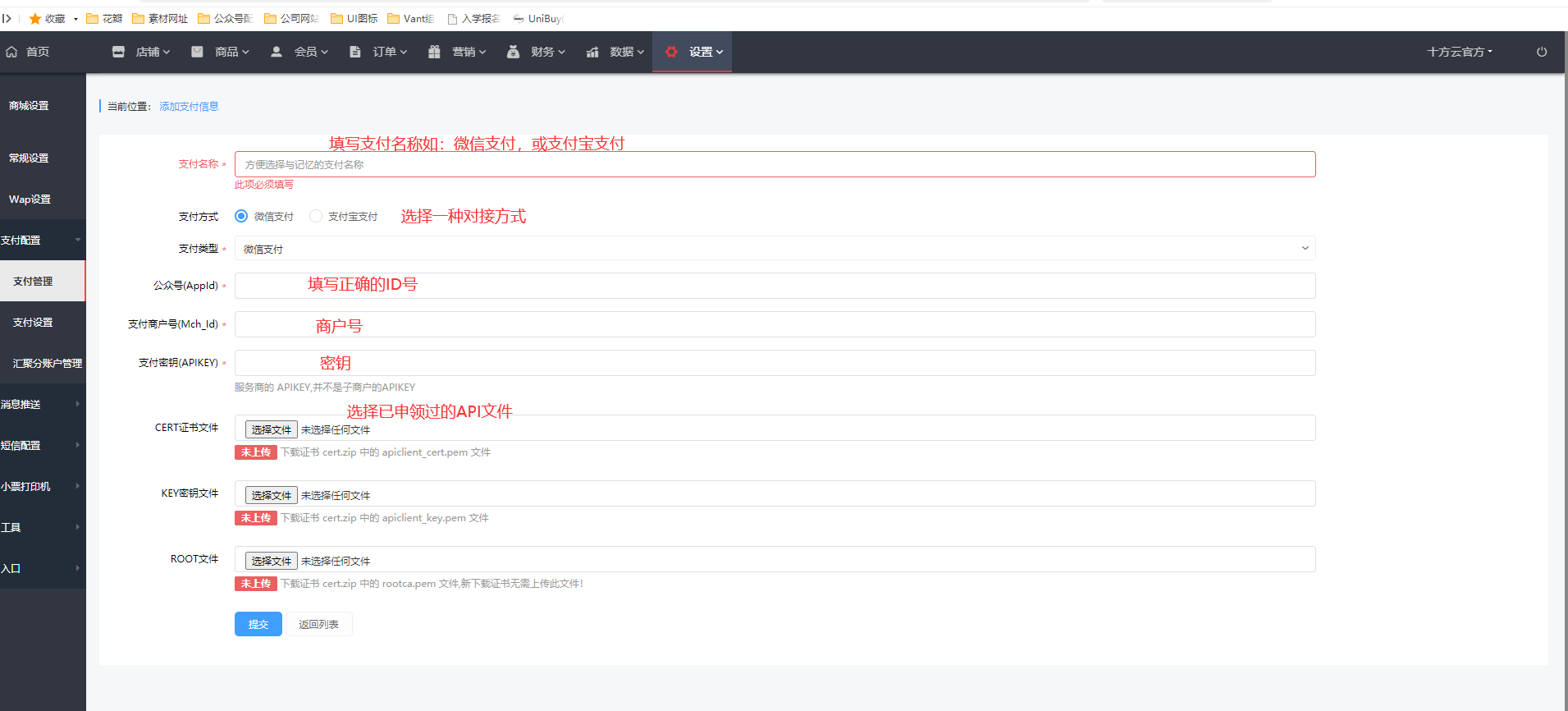Viewport: 1568px width, 711px height.
Task: Focus the 支付名称 input field
Action: click(x=775, y=164)
